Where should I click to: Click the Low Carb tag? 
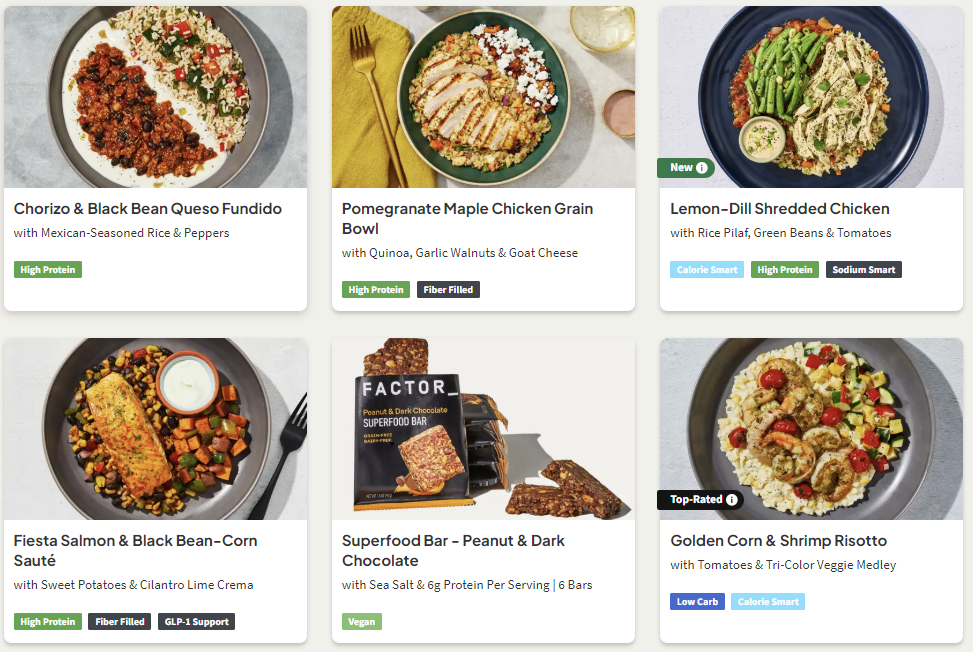pos(697,602)
